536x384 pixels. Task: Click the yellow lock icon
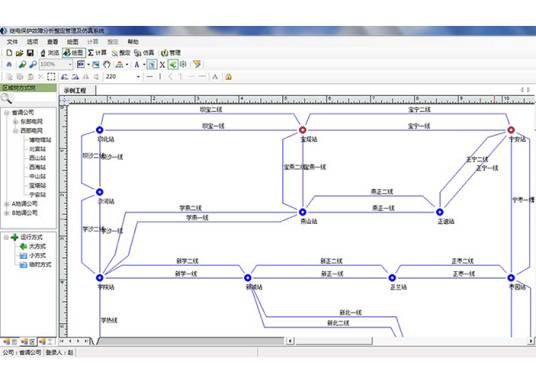pyautogui.click(x=228, y=77)
